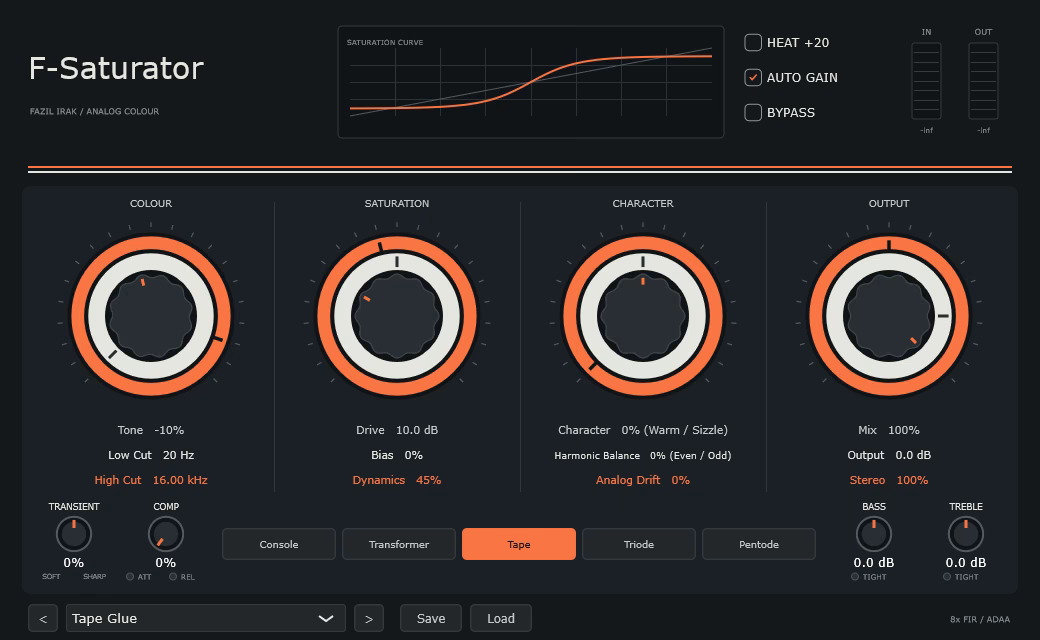Click the TREBLE small knob
This screenshot has width=1040, height=640.
966,534
